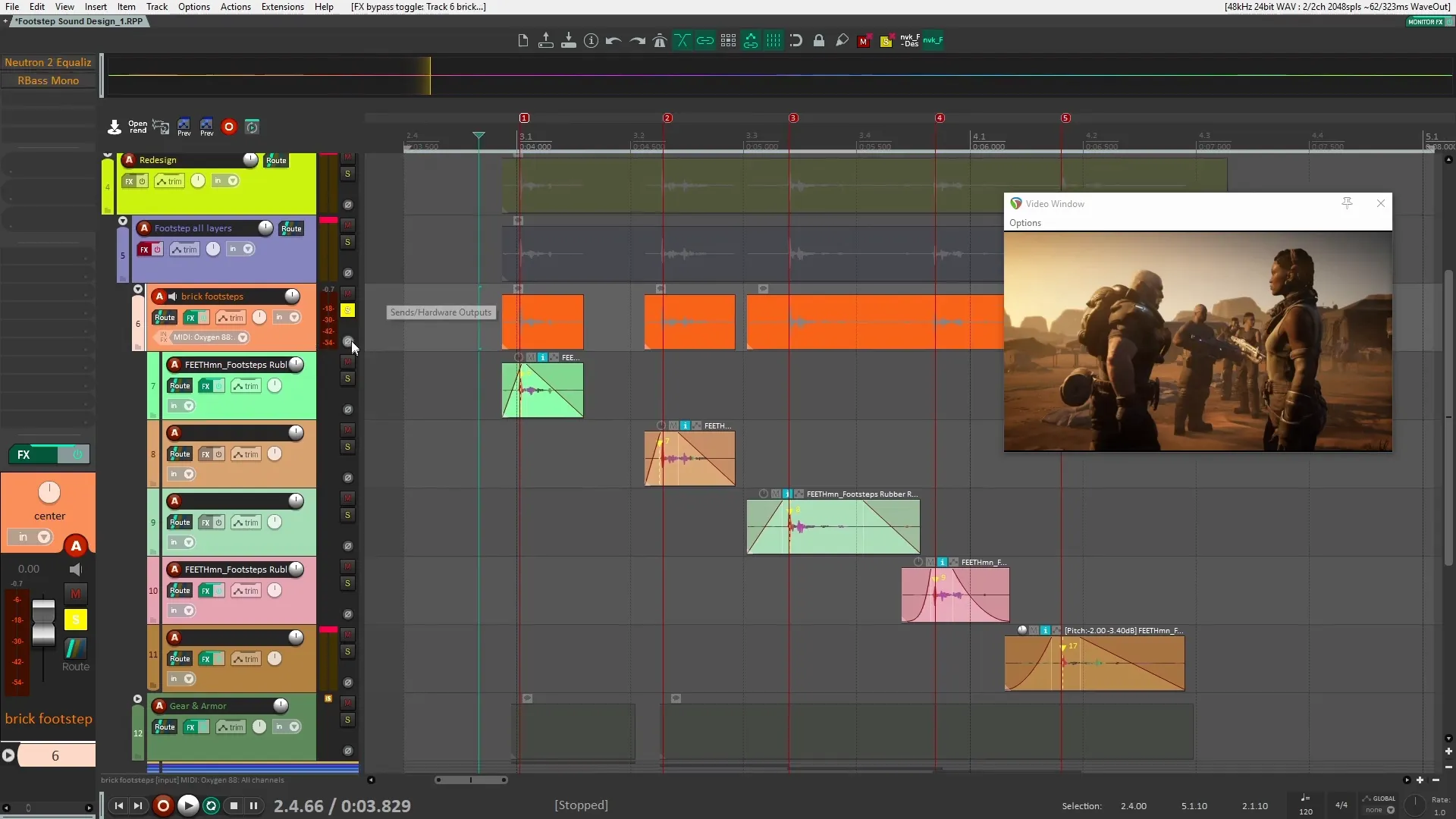1456x819 pixels.
Task: Solo the Footstep all layers track
Action: tap(348, 243)
